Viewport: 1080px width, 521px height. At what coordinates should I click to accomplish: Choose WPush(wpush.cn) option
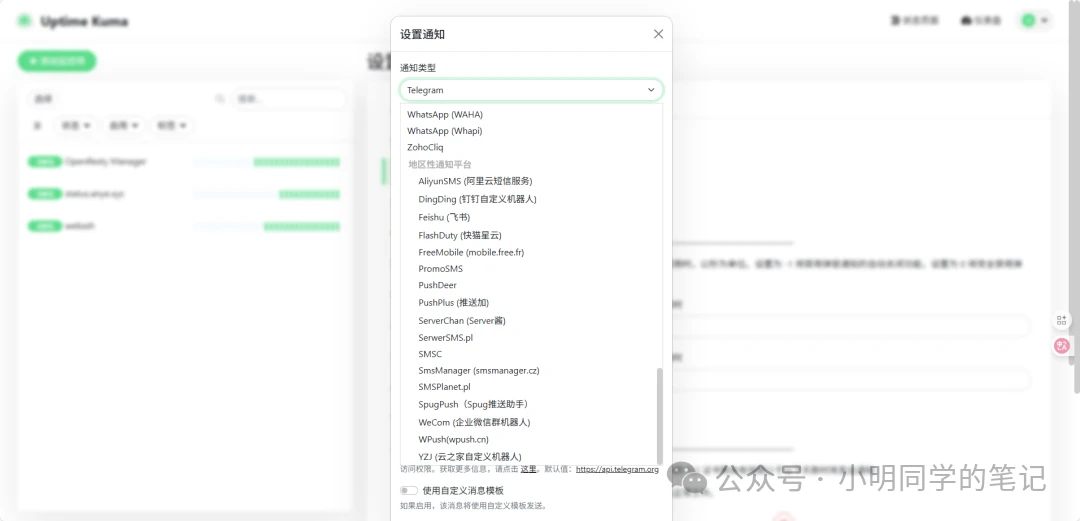453,440
